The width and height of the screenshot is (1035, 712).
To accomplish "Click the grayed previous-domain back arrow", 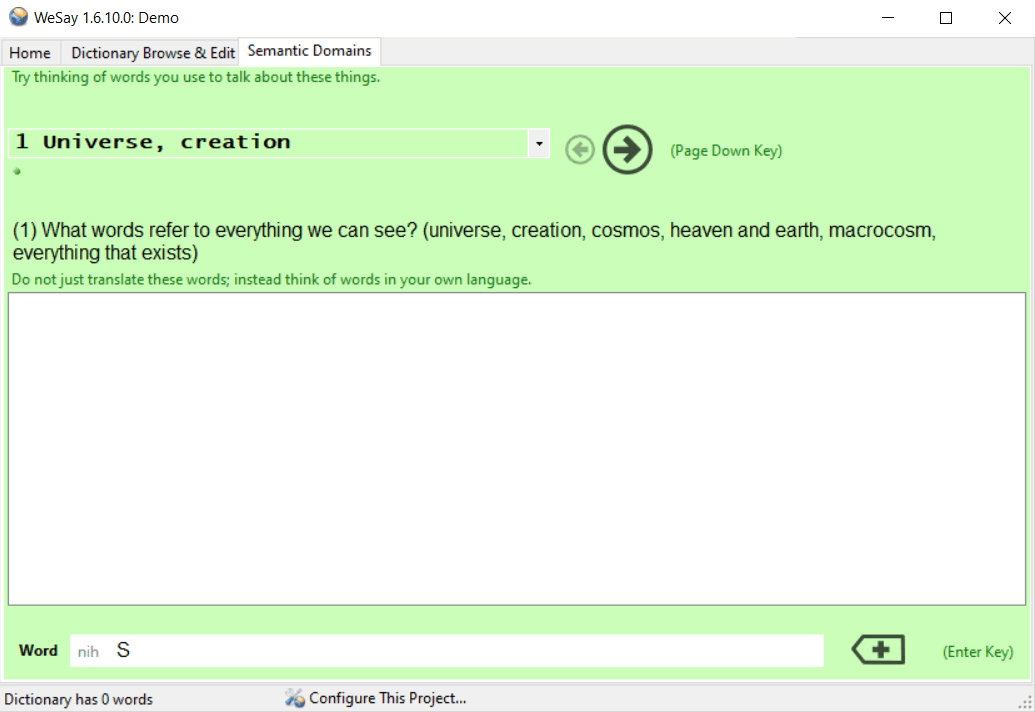I will (x=579, y=149).
